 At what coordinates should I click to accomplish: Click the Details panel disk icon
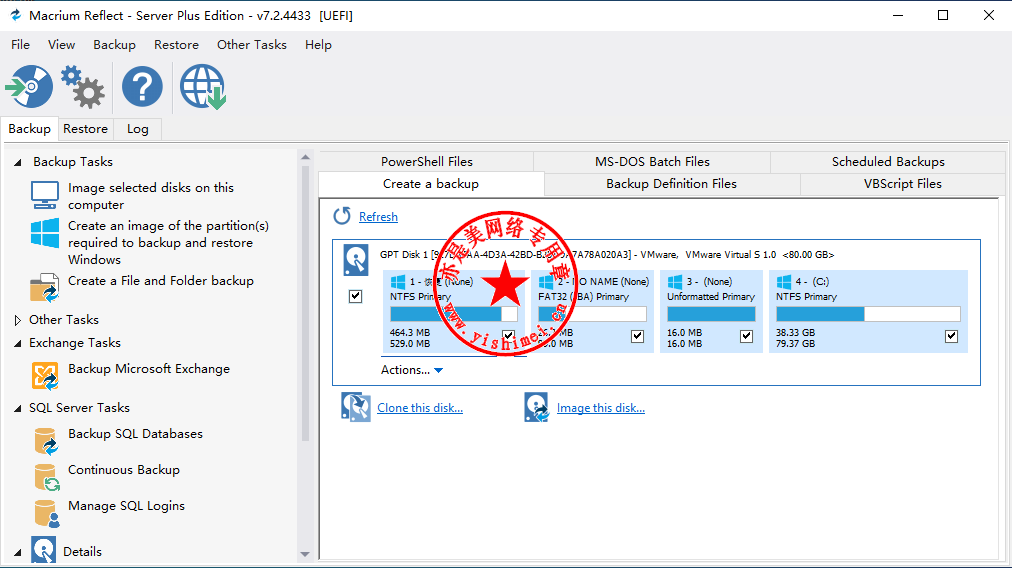click(x=43, y=550)
